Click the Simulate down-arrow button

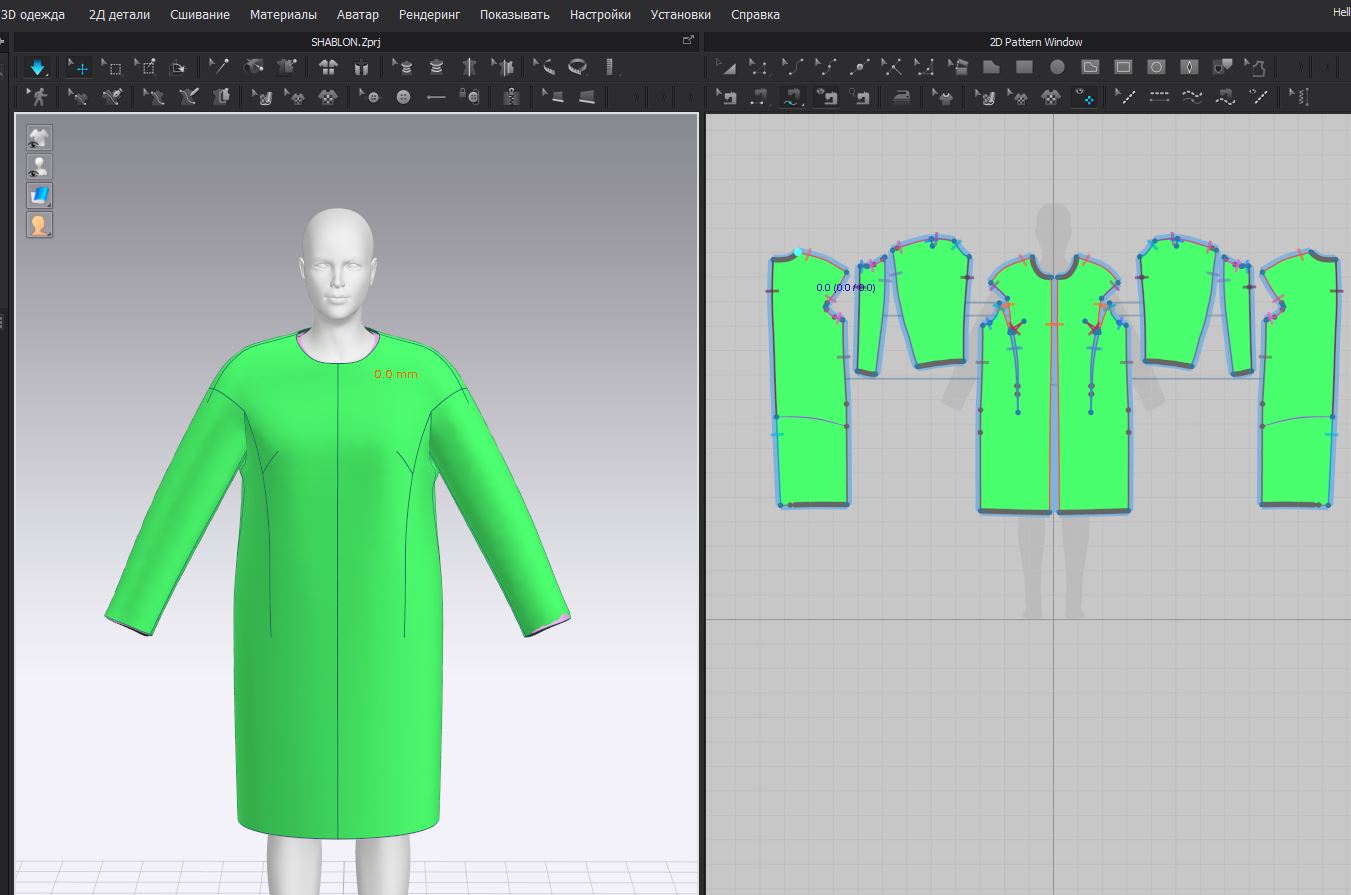[x=38, y=68]
